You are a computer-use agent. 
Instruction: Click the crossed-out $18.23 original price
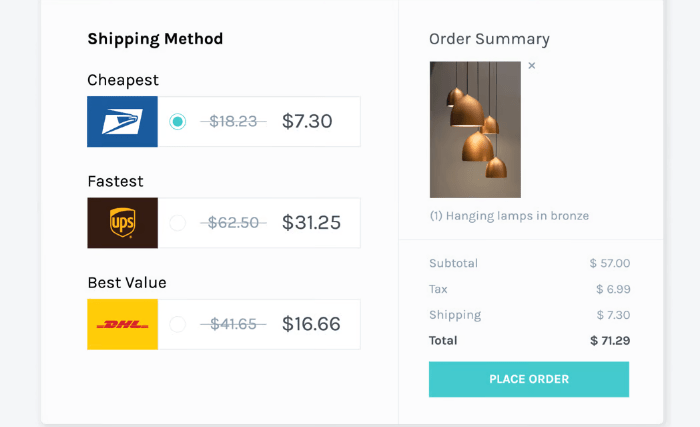(x=233, y=122)
